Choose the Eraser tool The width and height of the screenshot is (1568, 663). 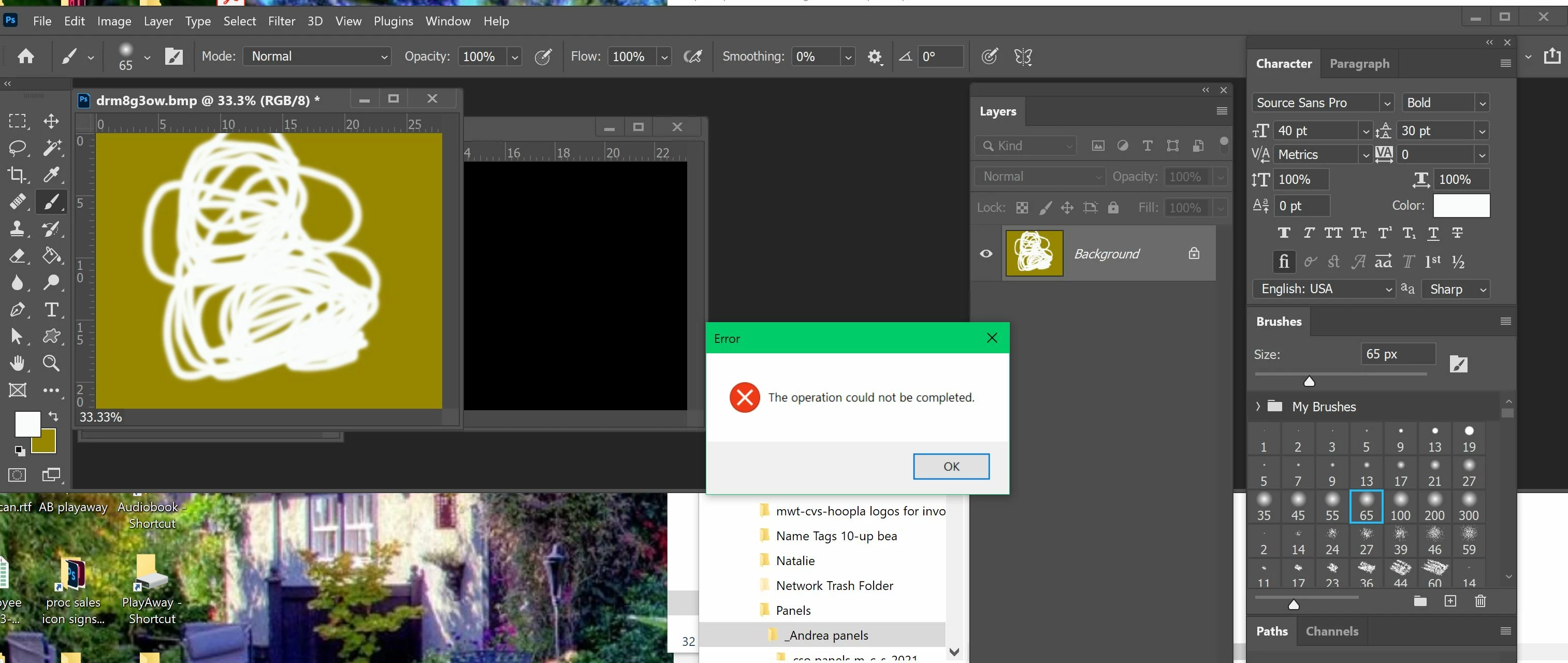[x=17, y=256]
